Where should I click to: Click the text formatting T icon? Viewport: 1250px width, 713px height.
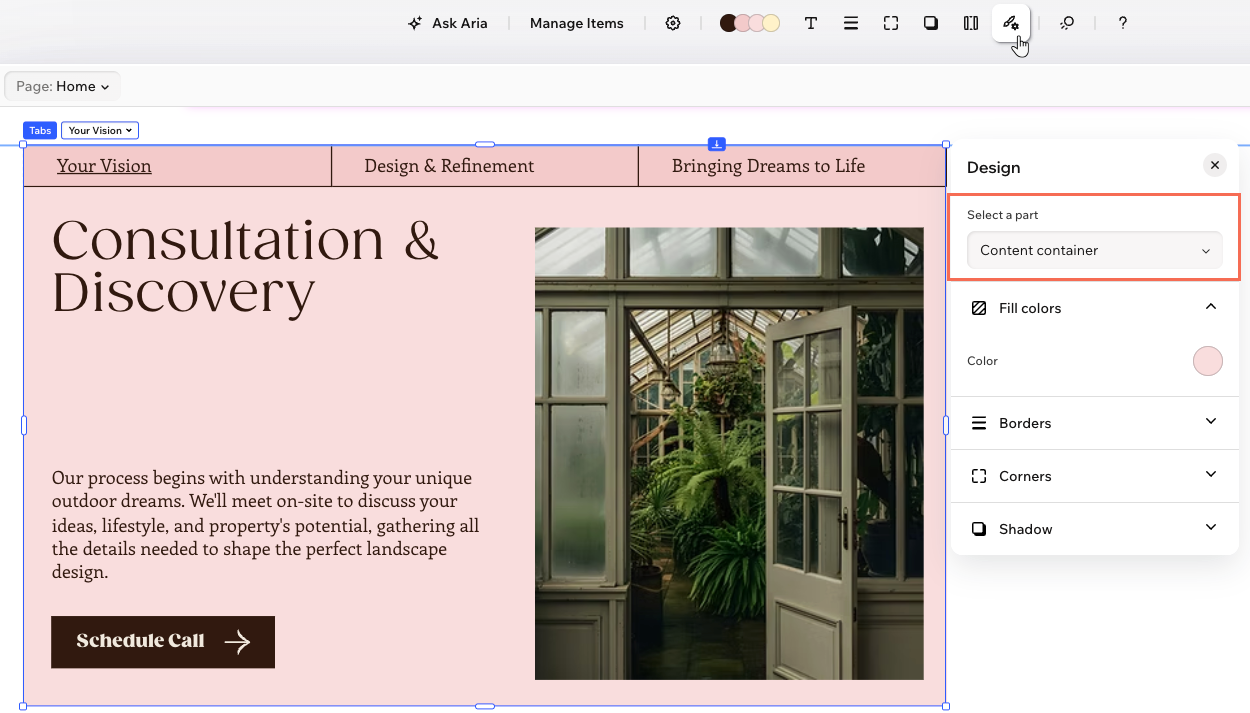[x=811, y=23]
